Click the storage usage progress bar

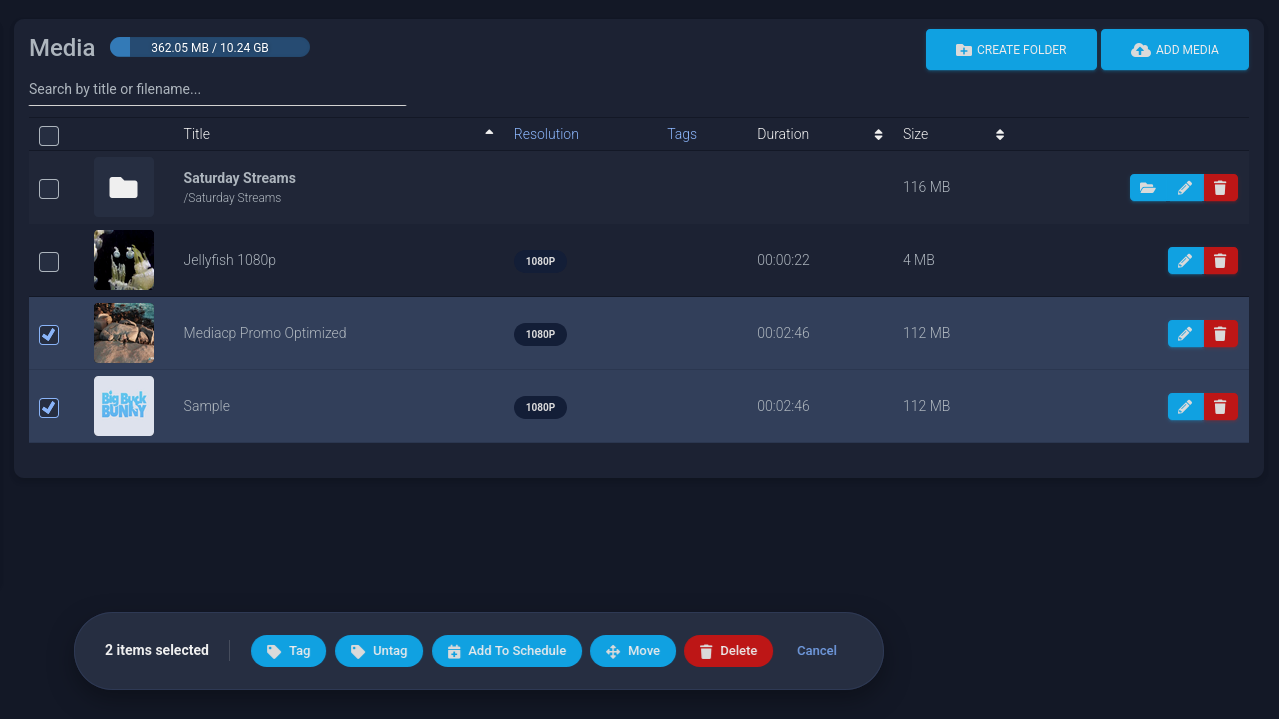point(210,47)
